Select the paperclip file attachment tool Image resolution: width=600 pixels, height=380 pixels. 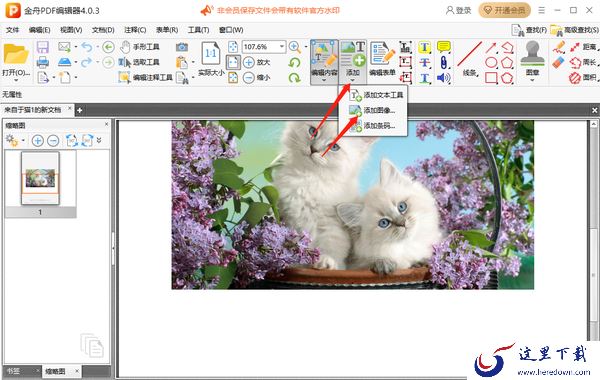pos(443,62)
